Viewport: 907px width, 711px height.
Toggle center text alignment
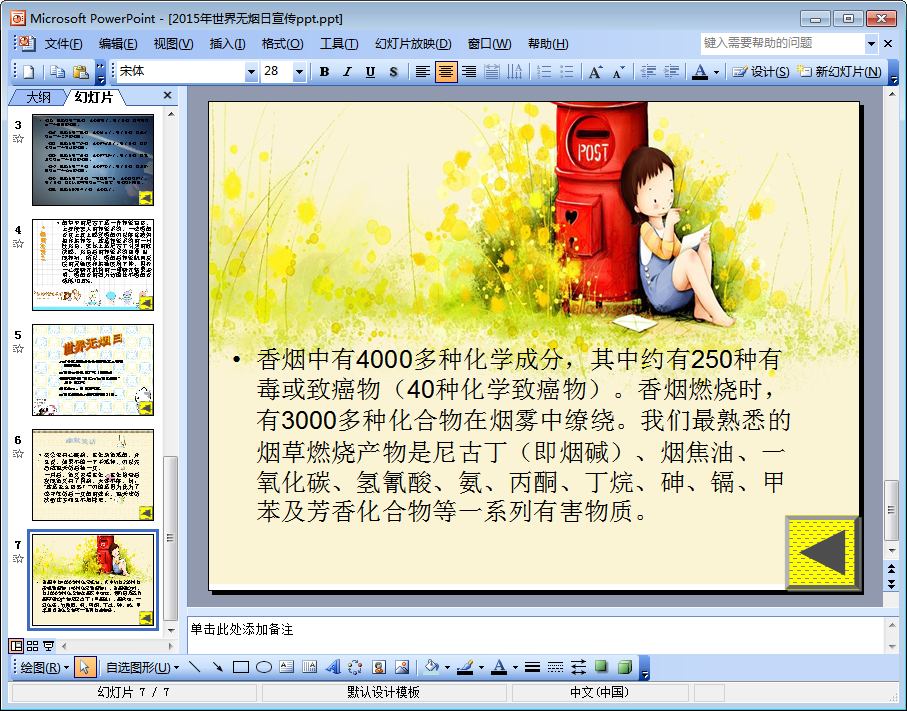coord(445,72)
